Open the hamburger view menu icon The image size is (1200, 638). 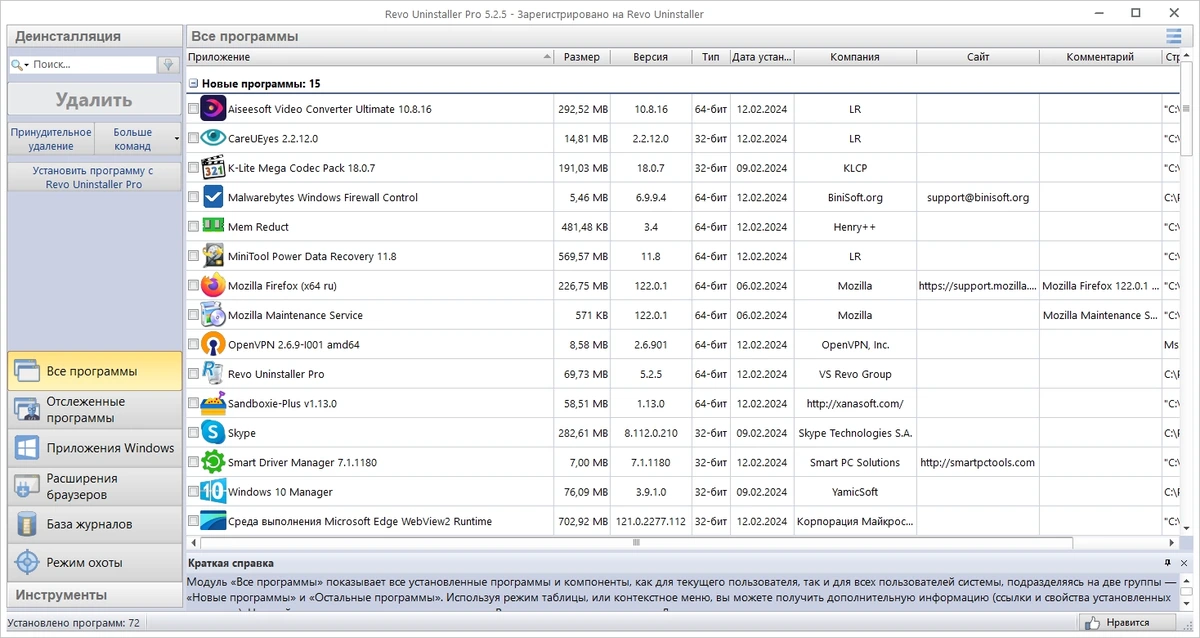point(1173,36)
